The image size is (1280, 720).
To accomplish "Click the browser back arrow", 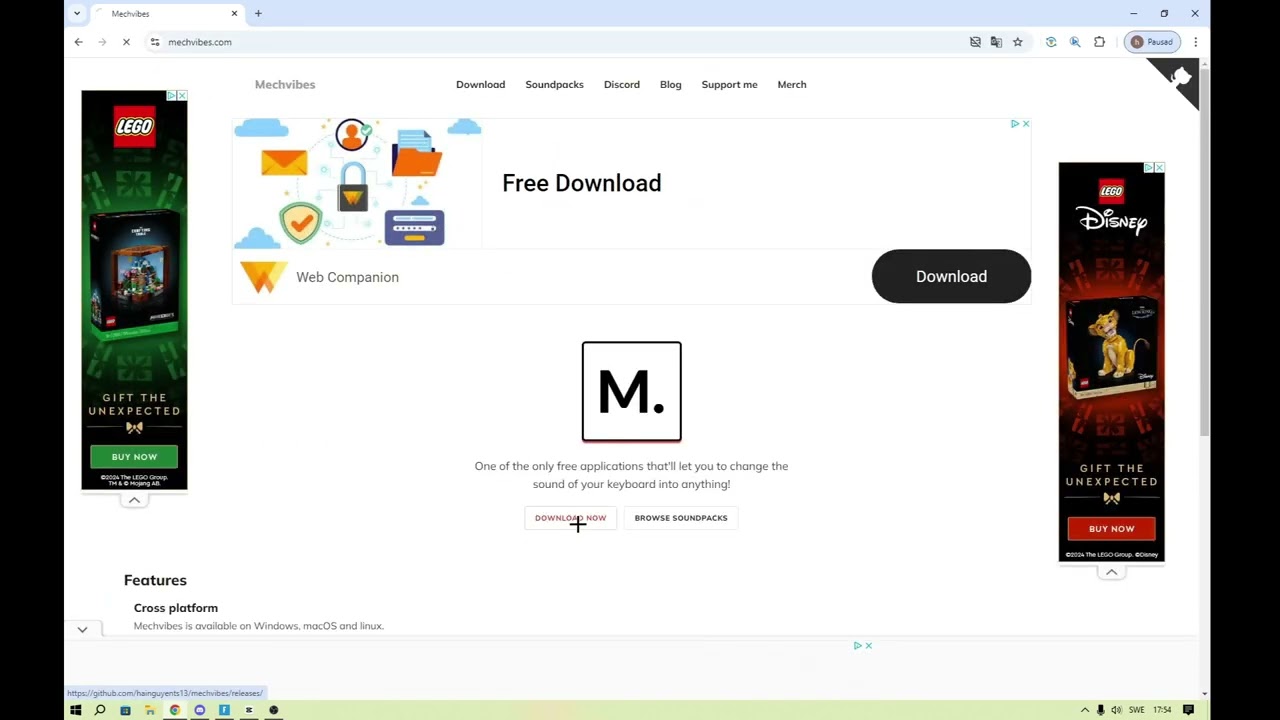I will coord(78,42).
